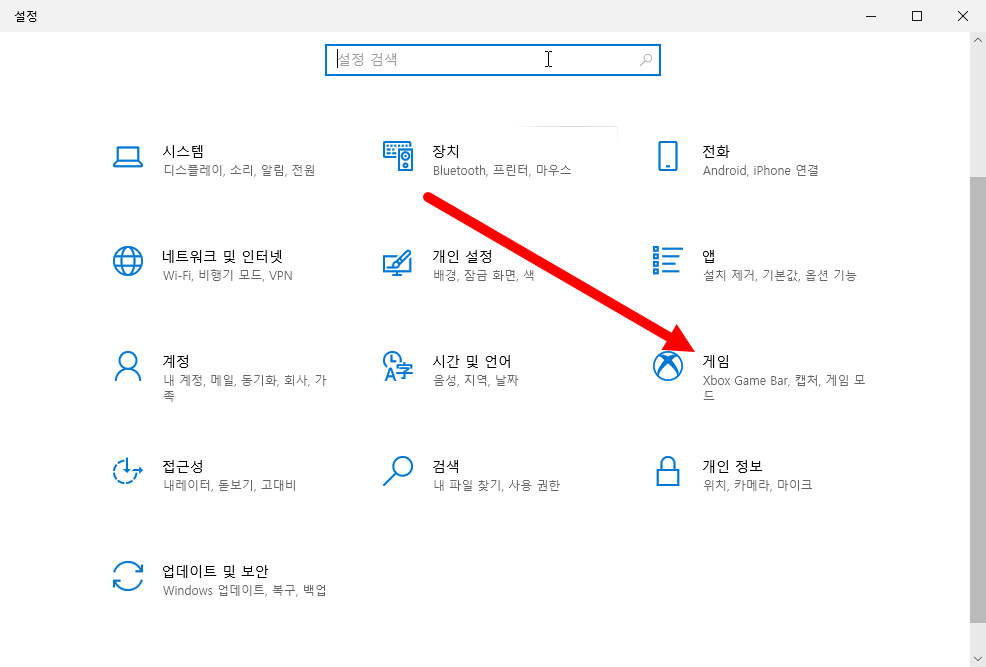Open the 시스템 settings laptop icon

128,157
